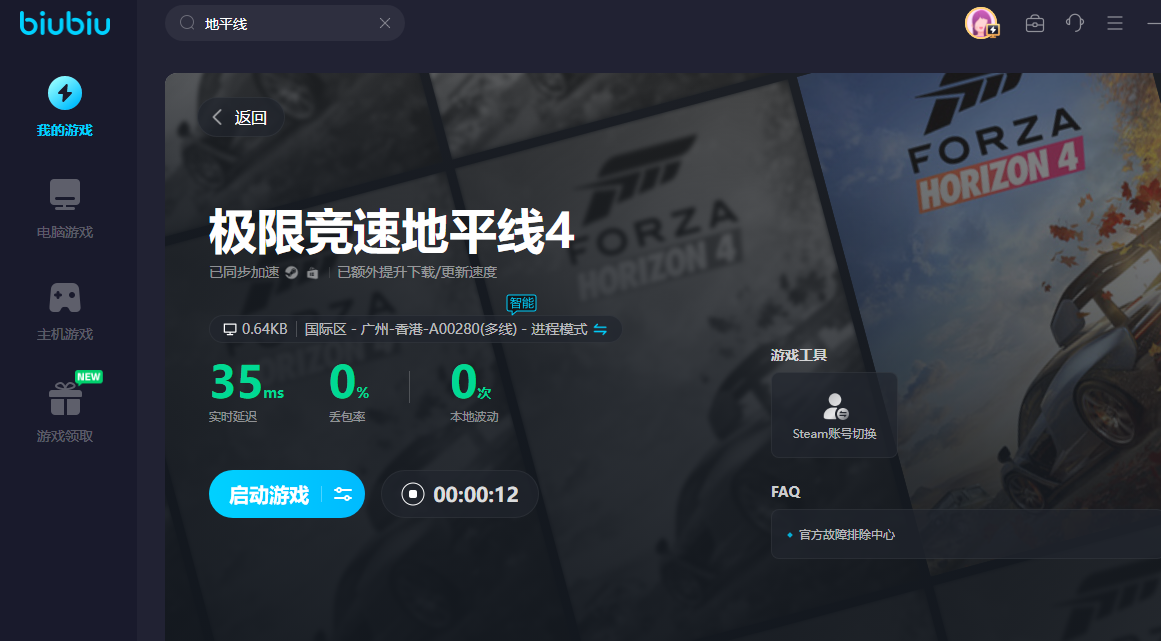Open launch settings sliders next to 启动游戏
The height and width of the screenshot is (641, 1161).
click(x=343, y=494)
